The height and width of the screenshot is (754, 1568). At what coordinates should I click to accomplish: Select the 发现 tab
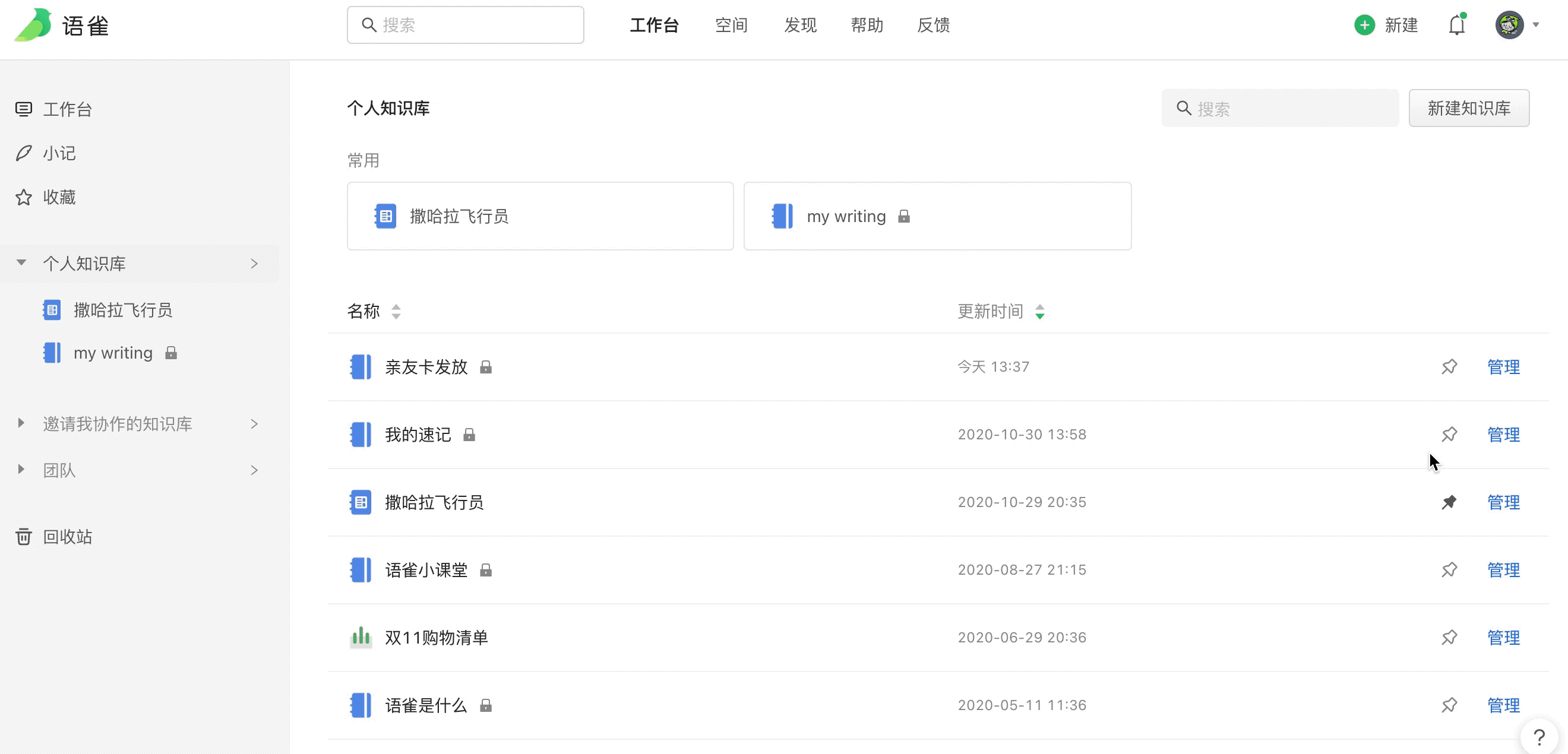tap(801, 25)
